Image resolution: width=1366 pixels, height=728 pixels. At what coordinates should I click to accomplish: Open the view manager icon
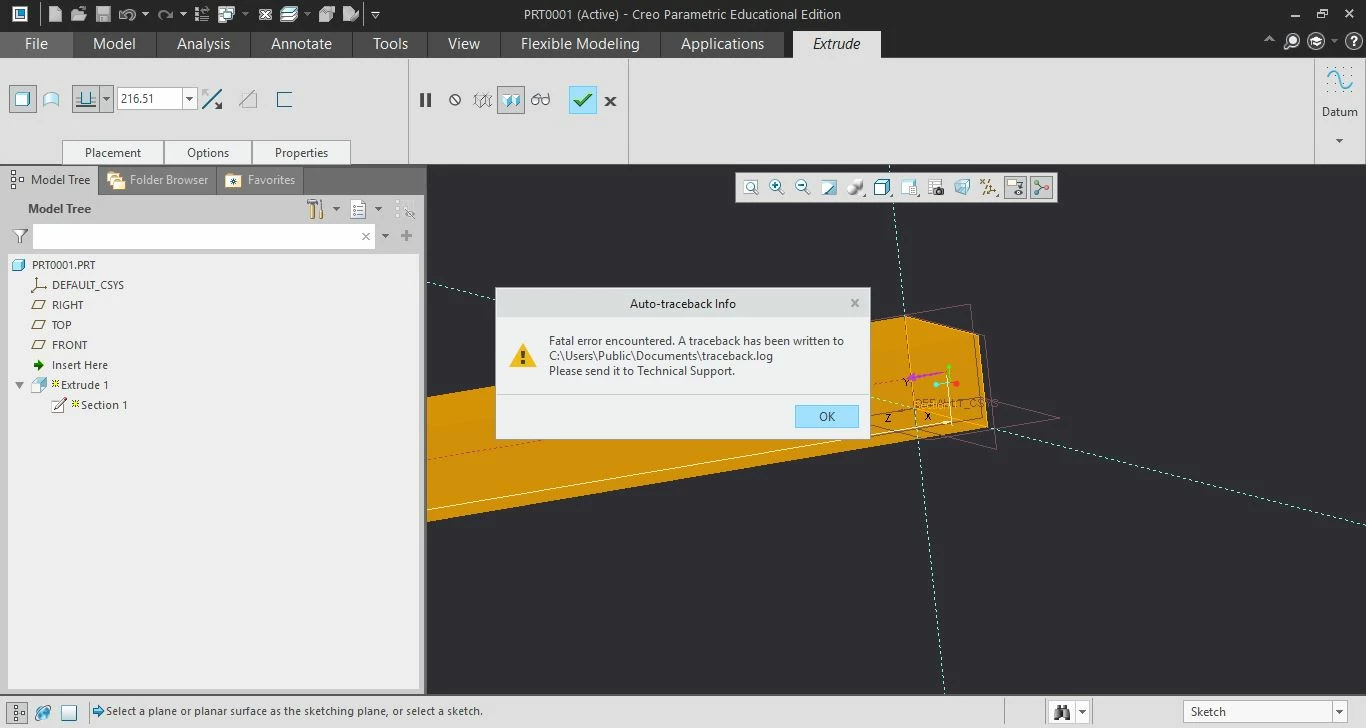coord(909,187)
